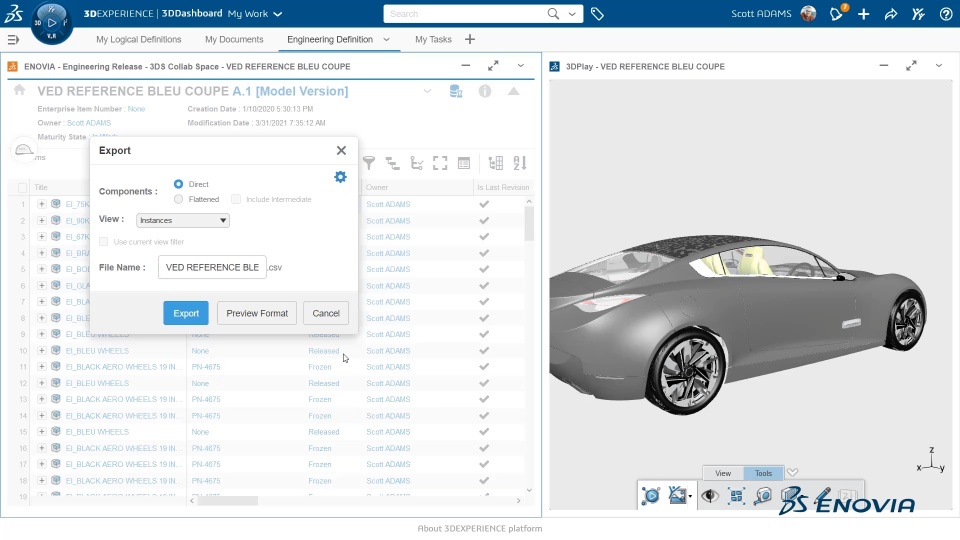The width and height of the screenshot is (960, 540).
Task: Click the plus add content icon
Action: click(863, 13)
